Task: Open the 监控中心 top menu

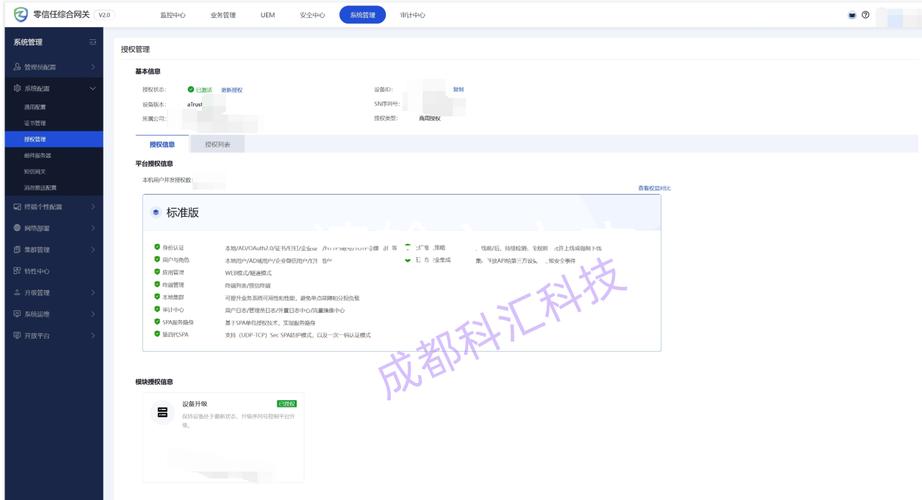Action: (173, 15)
